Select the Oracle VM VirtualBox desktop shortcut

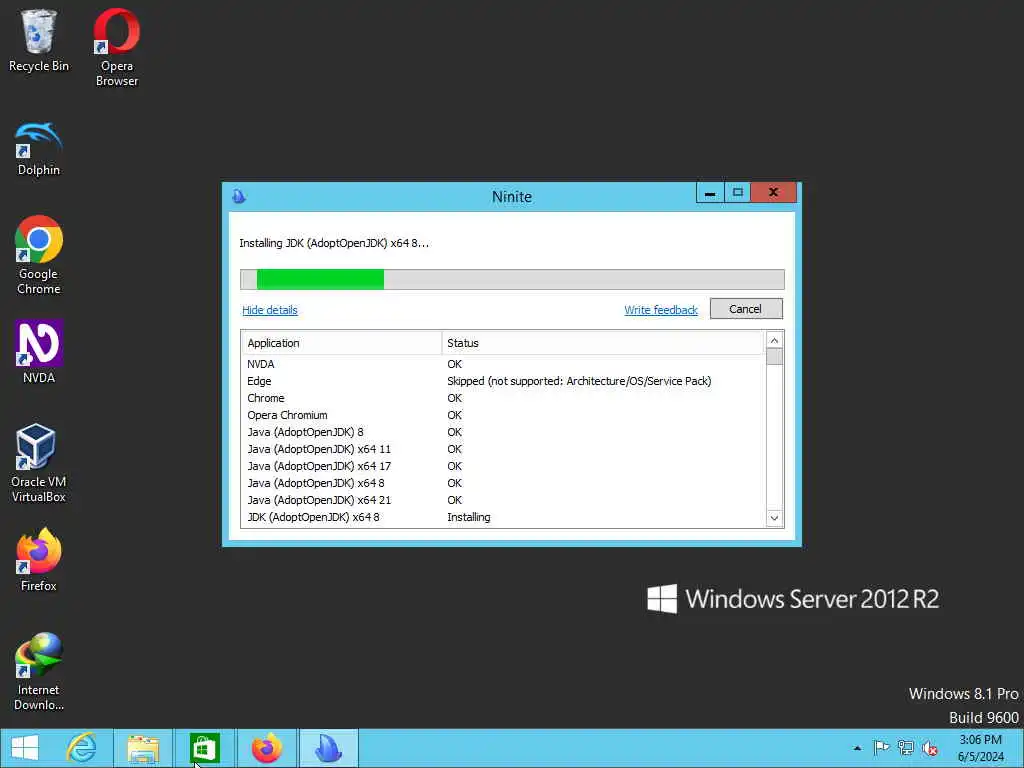click(x=39, y=463)
